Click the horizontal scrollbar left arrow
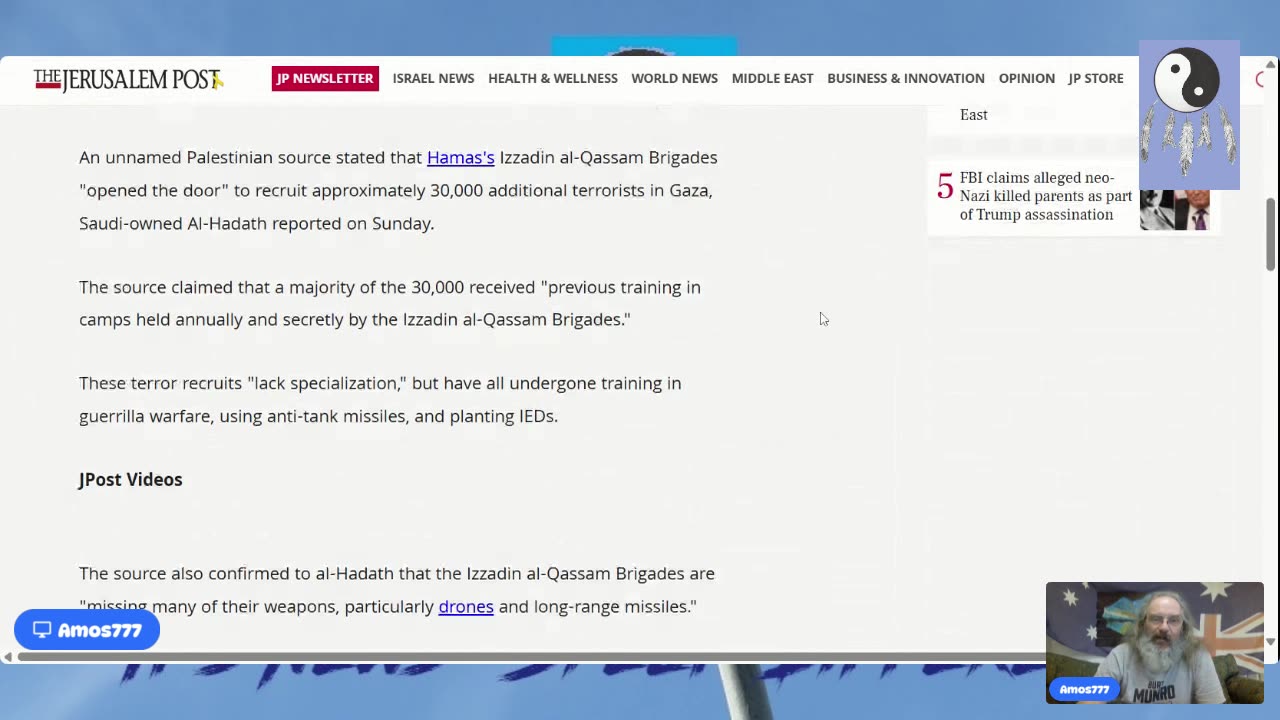Viewport: 1280px width, 720px height. click(x=8, y=657)
